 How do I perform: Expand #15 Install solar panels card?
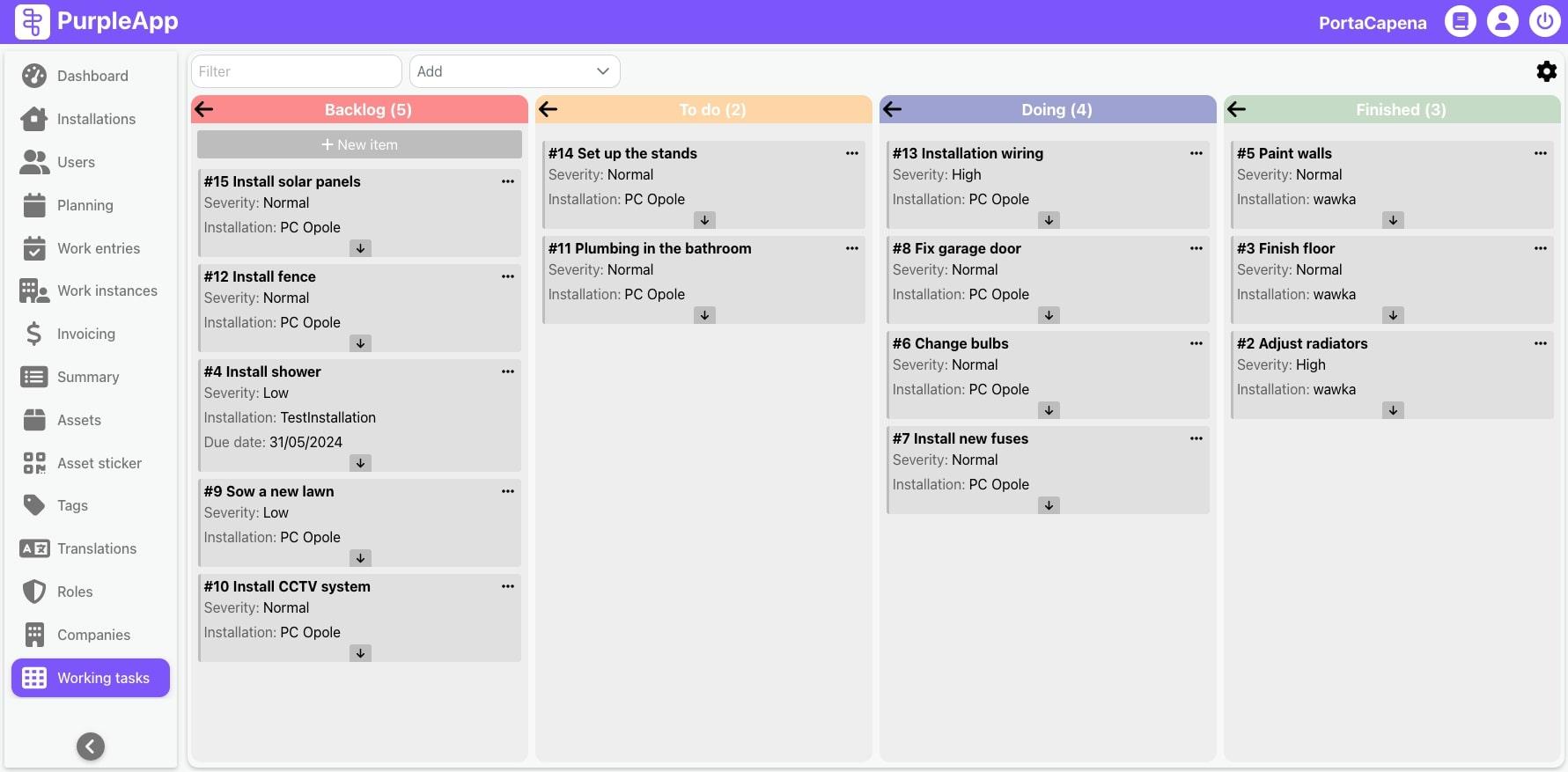pos(360,248)
